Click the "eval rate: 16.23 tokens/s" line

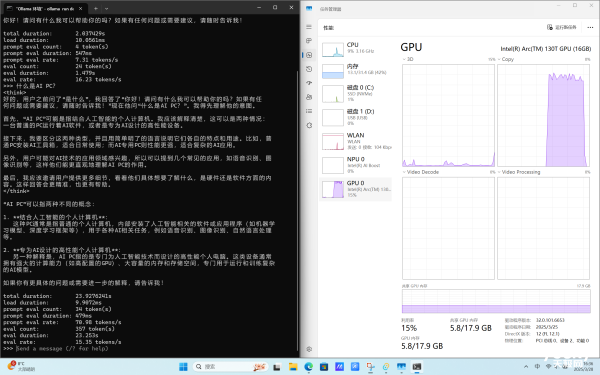[x=62, y=79]
